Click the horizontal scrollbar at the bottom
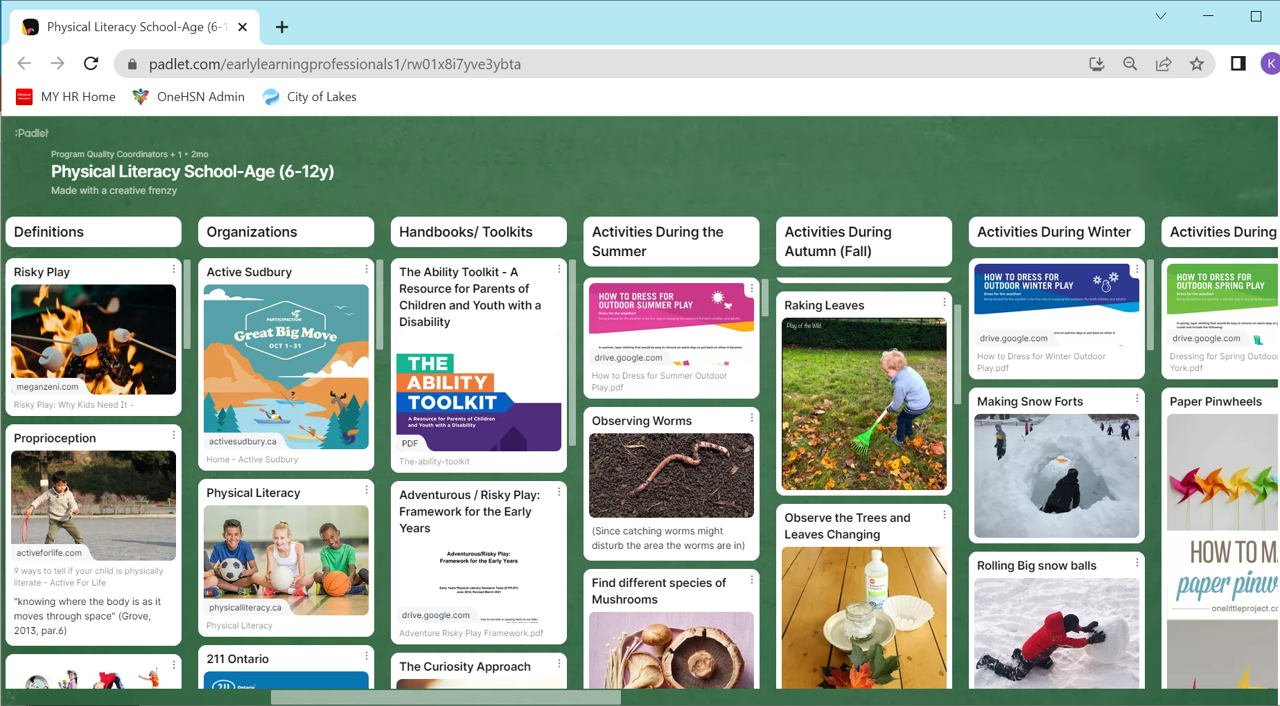1280x706 pixels. 445,698
